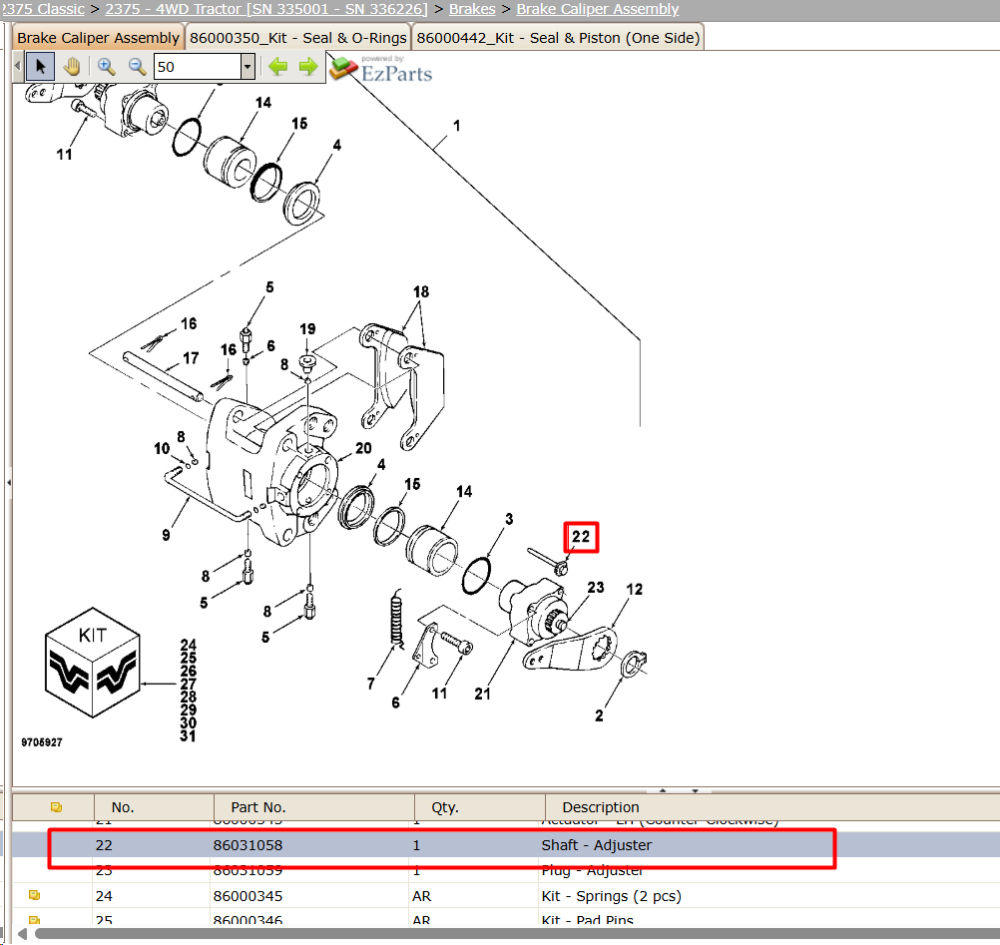The image size is (1000, 945).
Task: Open 86000350_Kit - Seal & O-Rings tab
Action: (298, 38)
